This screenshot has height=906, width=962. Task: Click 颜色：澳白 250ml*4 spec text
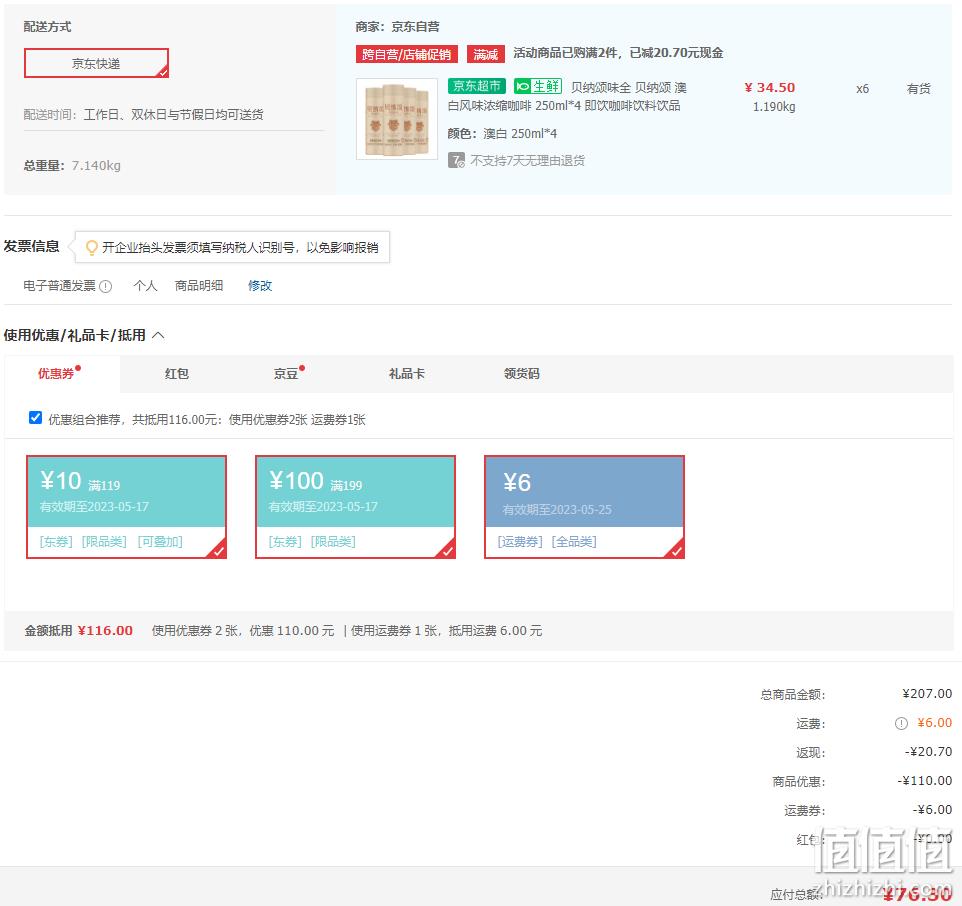(502, 134)
